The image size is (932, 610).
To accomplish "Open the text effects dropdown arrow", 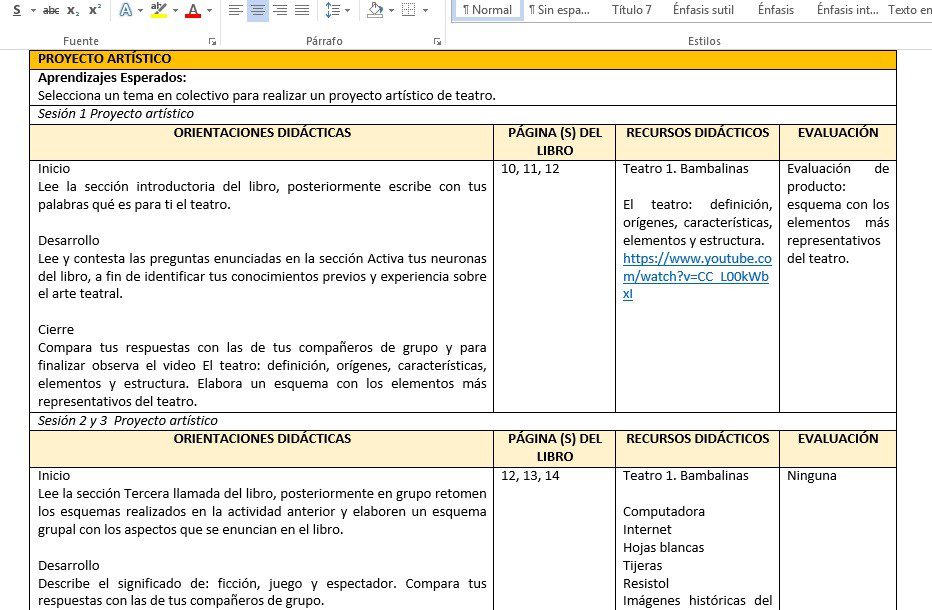I will click(140, 10).
